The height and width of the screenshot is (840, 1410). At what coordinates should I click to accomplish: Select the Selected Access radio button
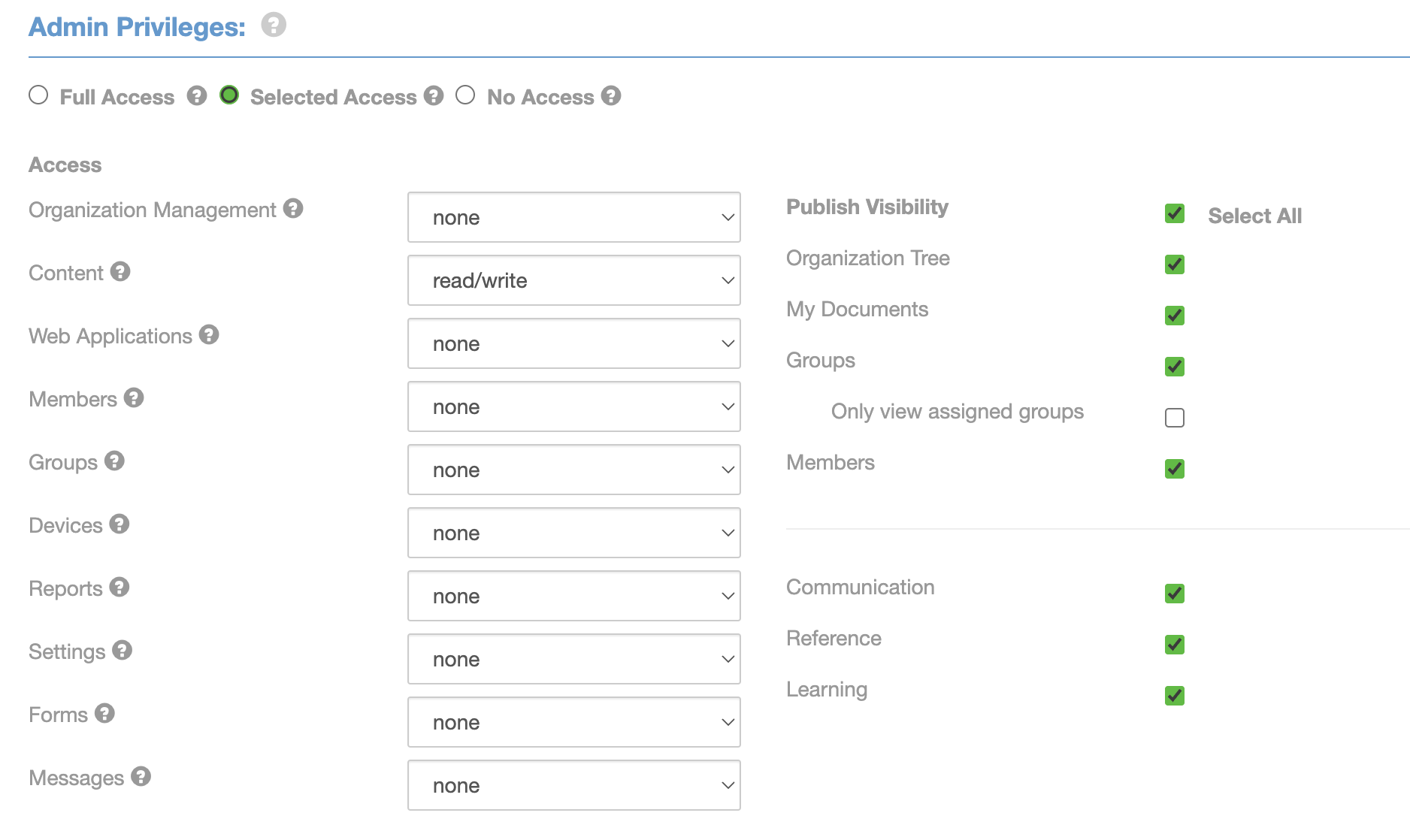pyautogui.click(x=229, y=95)
